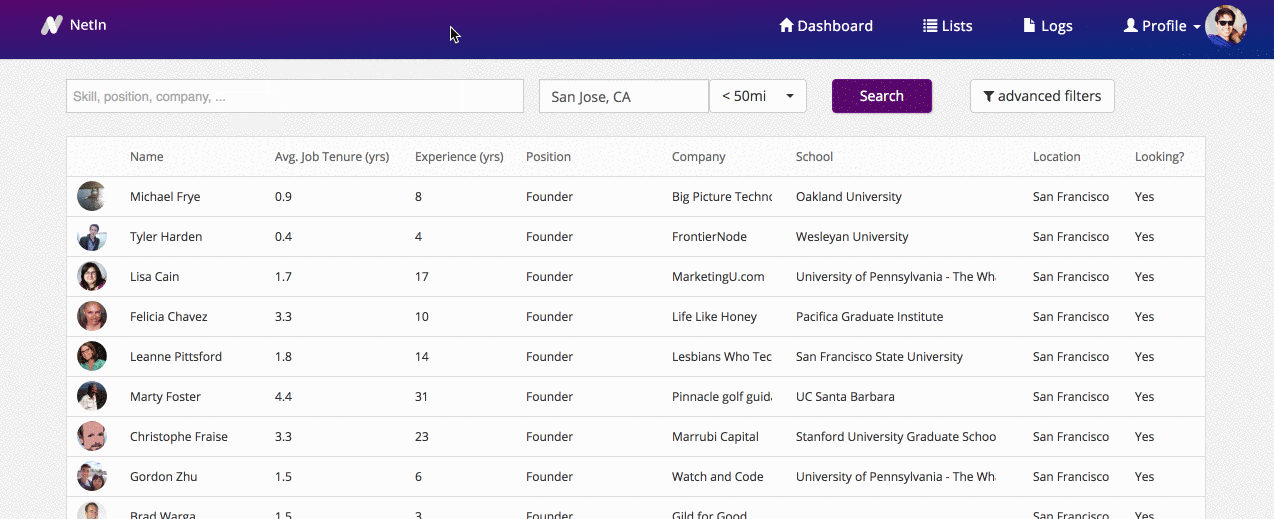The width and height of the screenshot is (1274, 519).
Task: Select Felicia Chavez's avatar image
Action: click(92, 317)
